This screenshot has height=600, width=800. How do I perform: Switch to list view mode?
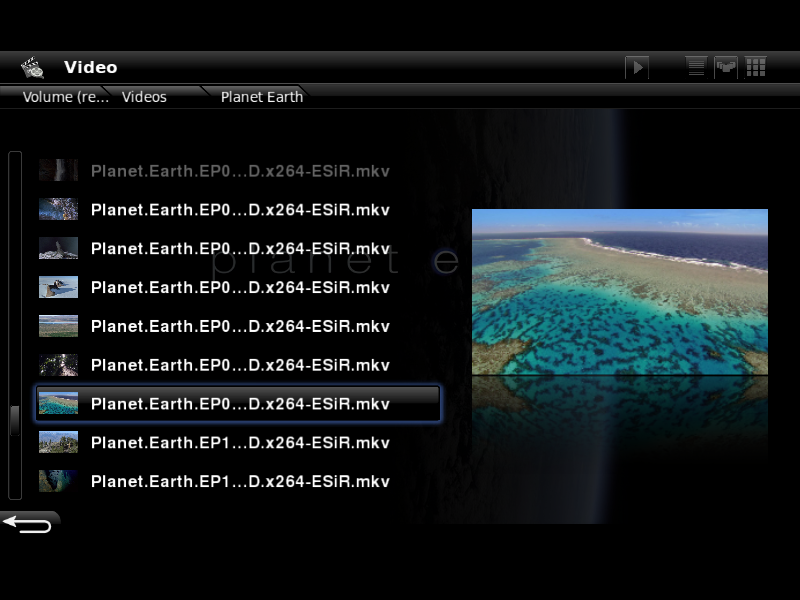point(696,67)
